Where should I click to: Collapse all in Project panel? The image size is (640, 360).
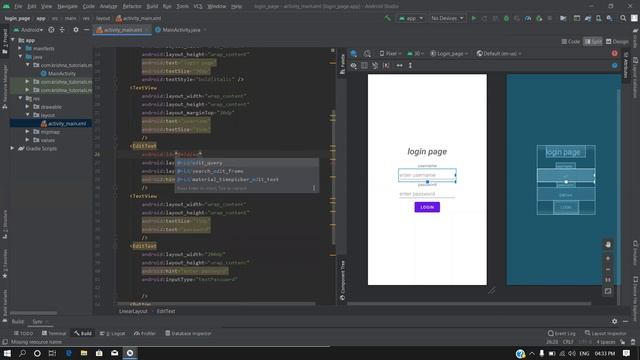(62, 30)
